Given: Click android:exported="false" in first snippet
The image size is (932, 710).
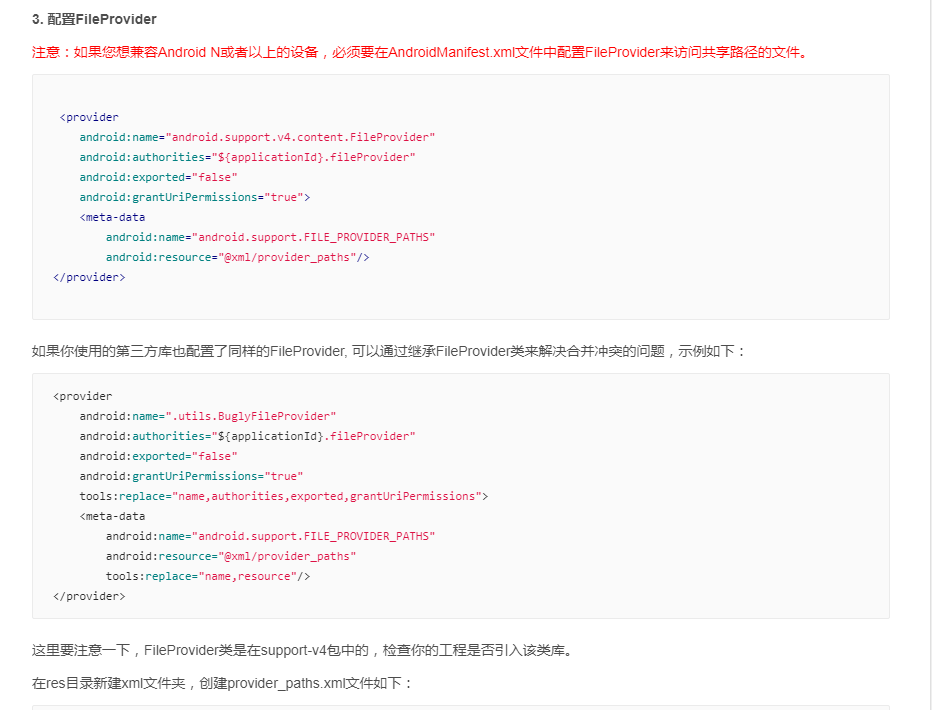Looking at the screenshot, I should pyautogui.click(x=157, y=176).
